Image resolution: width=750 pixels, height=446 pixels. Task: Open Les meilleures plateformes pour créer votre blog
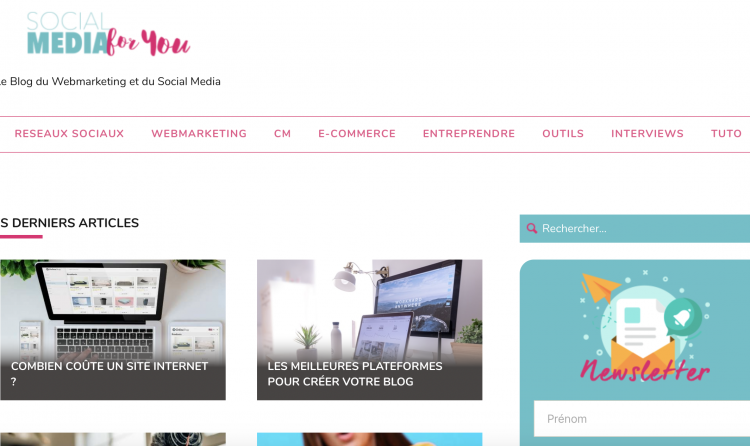pos(355,374)
